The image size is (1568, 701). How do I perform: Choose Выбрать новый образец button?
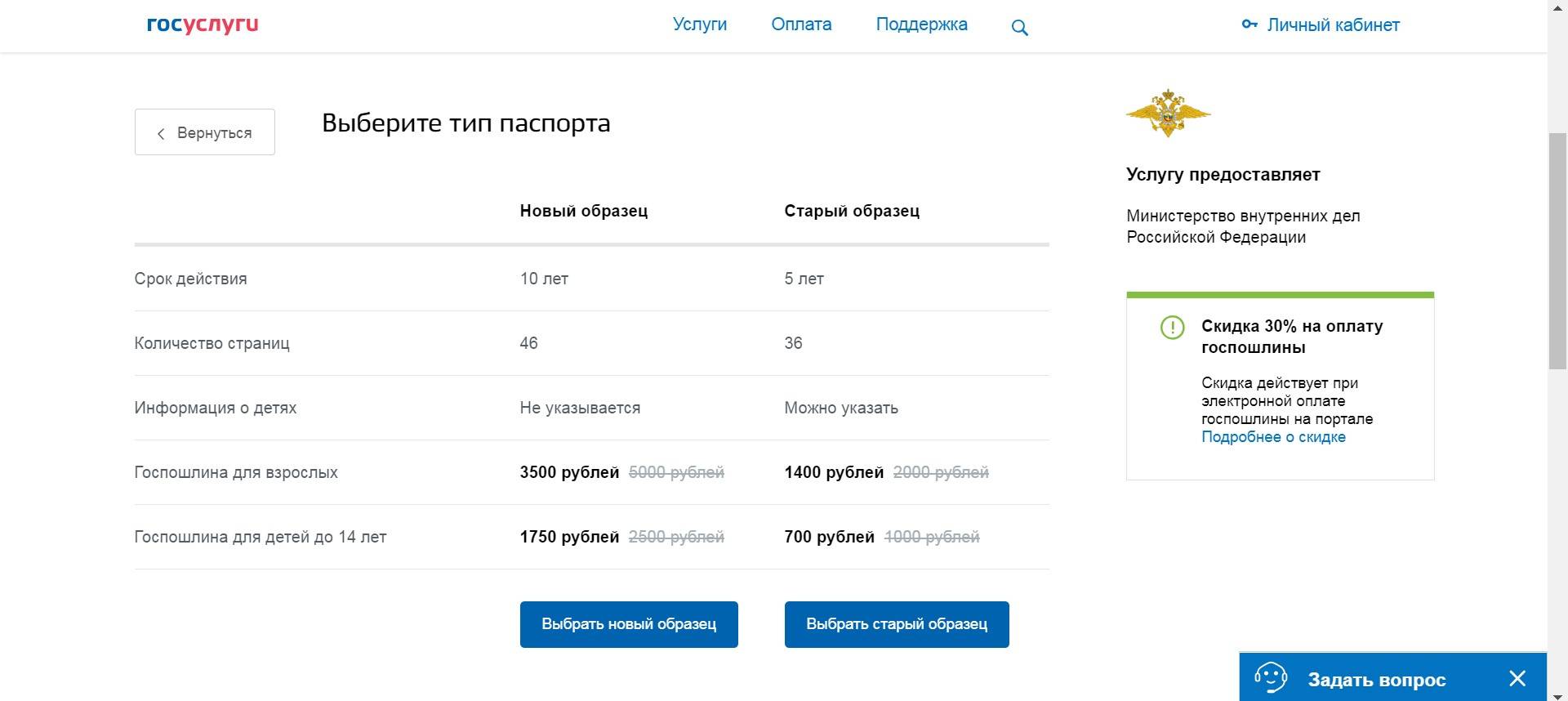click(x=629, y=624)
